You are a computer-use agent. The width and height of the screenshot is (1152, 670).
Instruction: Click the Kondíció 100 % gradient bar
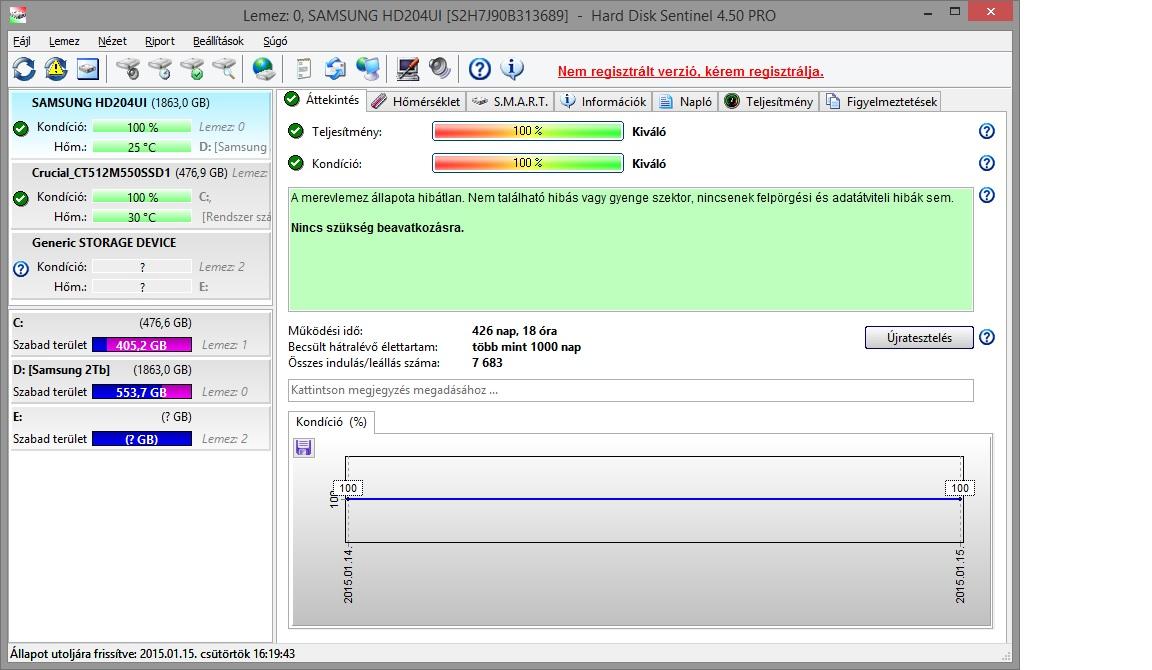[528, 163]
